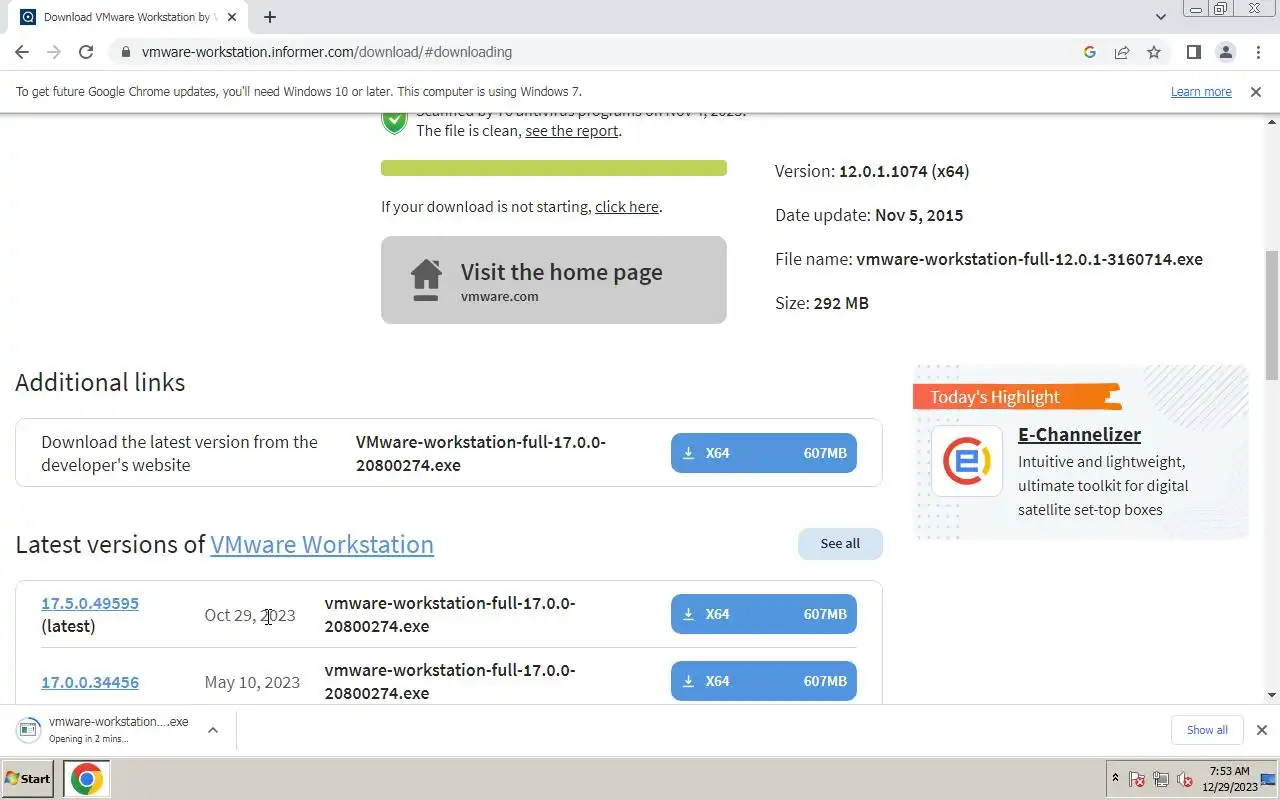Bookmark this page with star
Screen dimensions: 1280x800
click(1154, 52)
